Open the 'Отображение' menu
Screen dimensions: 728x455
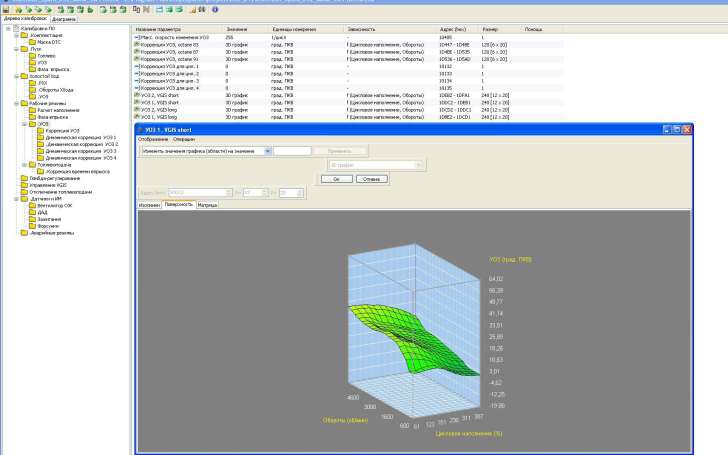pyautogui.click(x=153, y=139)
